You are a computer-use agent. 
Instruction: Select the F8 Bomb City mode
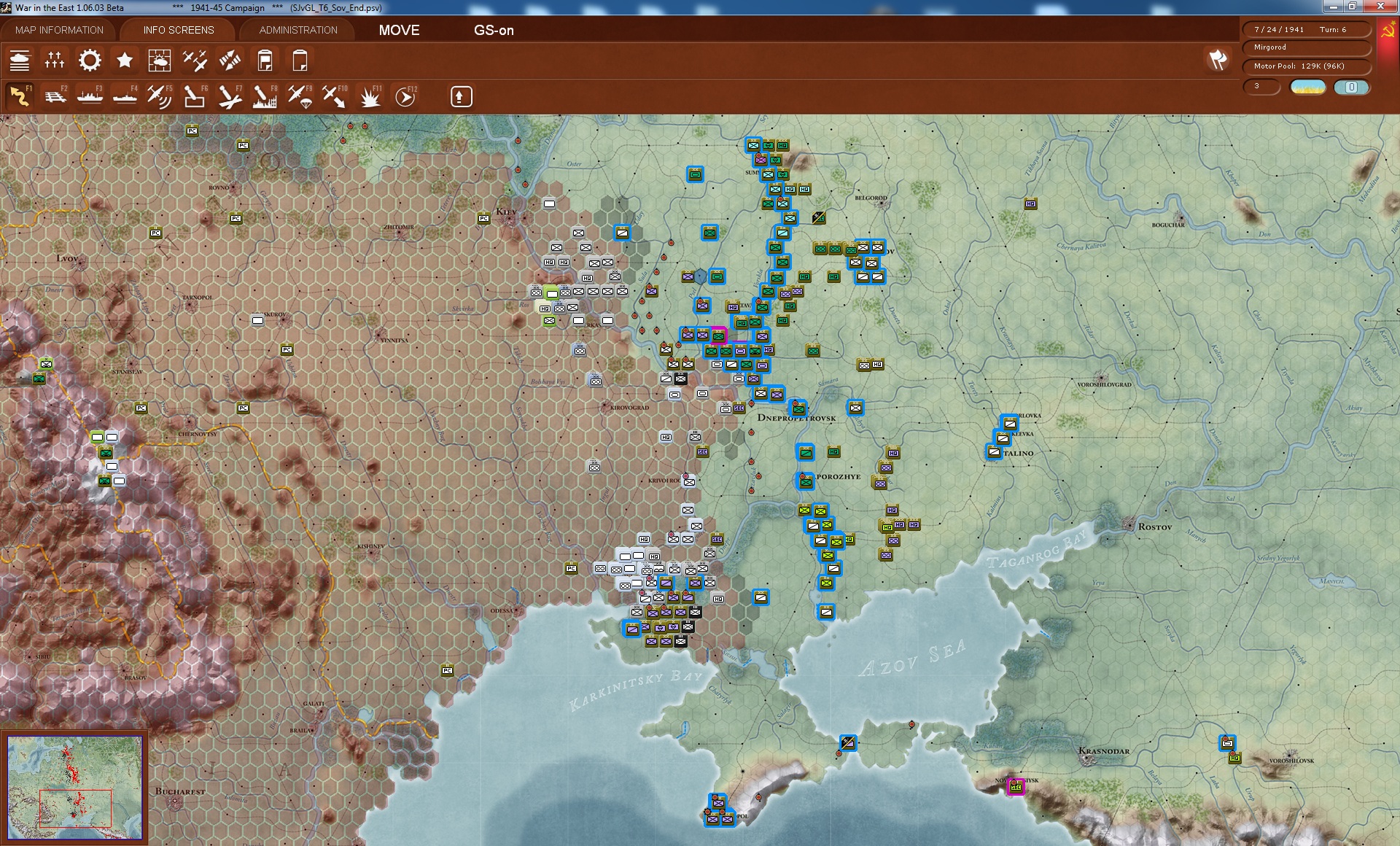[x=265, y=96]
